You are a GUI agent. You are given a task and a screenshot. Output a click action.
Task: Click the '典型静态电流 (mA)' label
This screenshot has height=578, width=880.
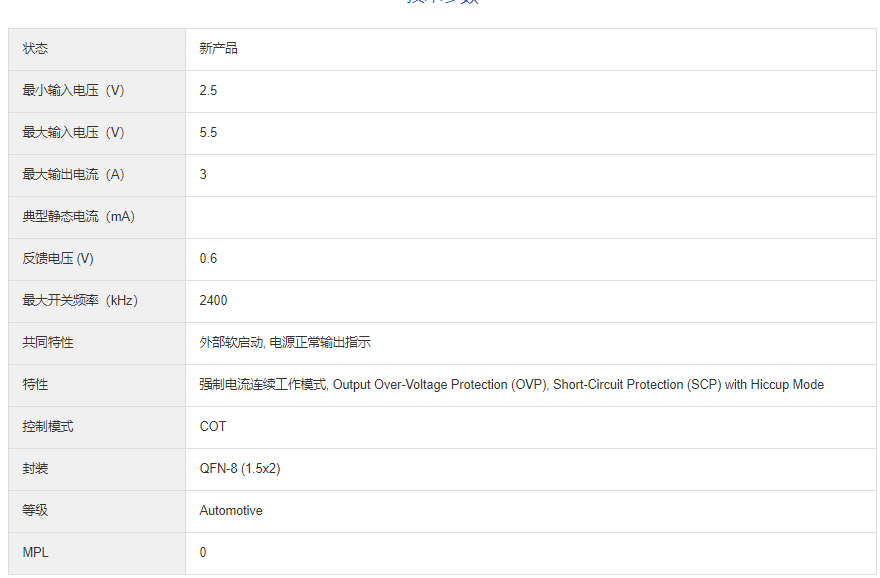click(79, 217)
